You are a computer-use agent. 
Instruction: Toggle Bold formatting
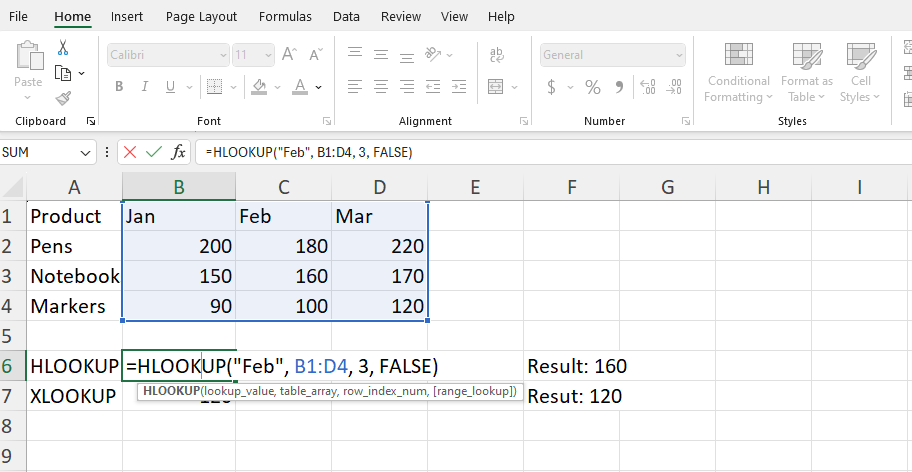click(119, 87)
